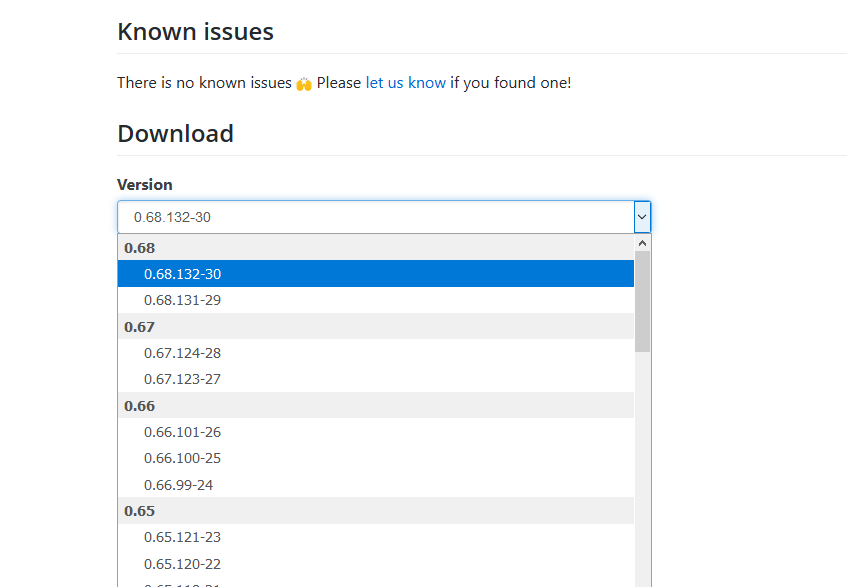Select version 0.68.132-30 in list
847x587 pixels.
tap(375, 274)
